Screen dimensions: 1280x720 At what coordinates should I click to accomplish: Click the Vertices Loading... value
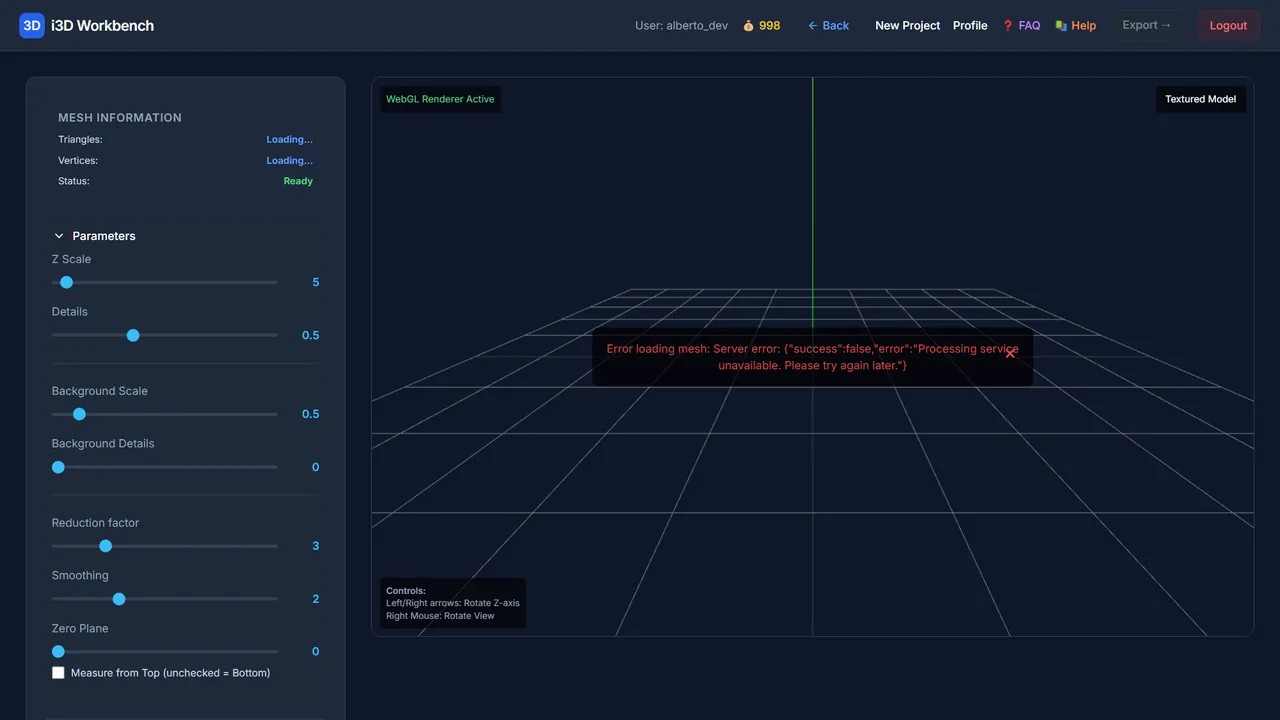tap(289, 161)
